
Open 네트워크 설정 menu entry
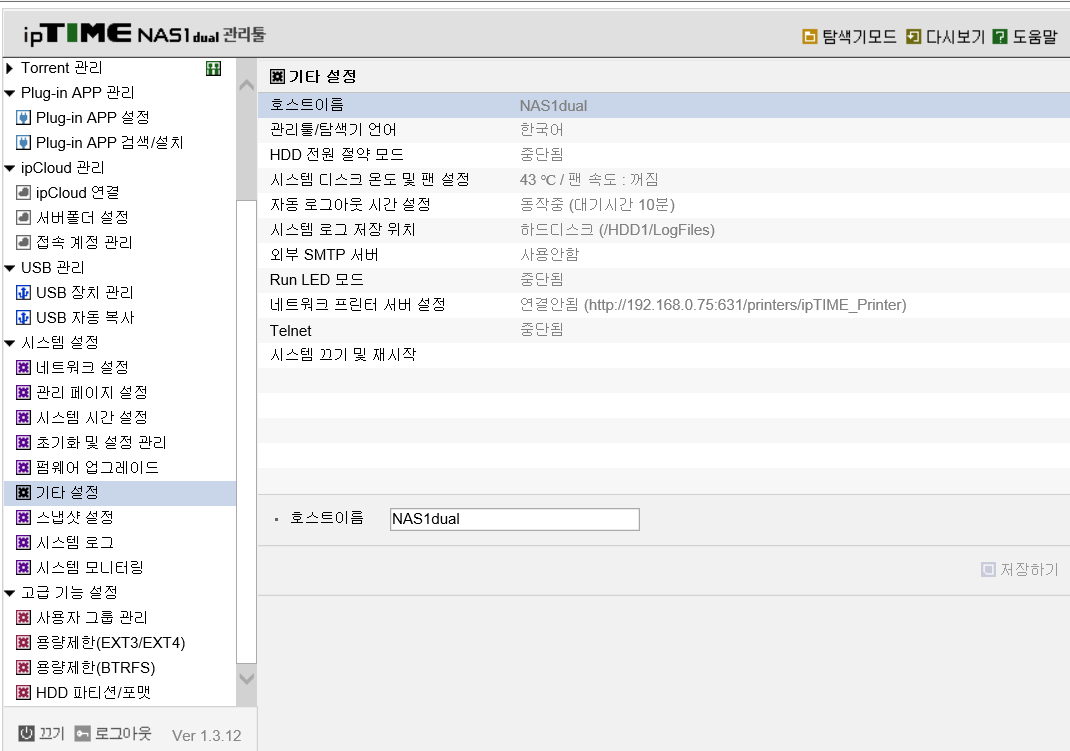coord(82,368)
